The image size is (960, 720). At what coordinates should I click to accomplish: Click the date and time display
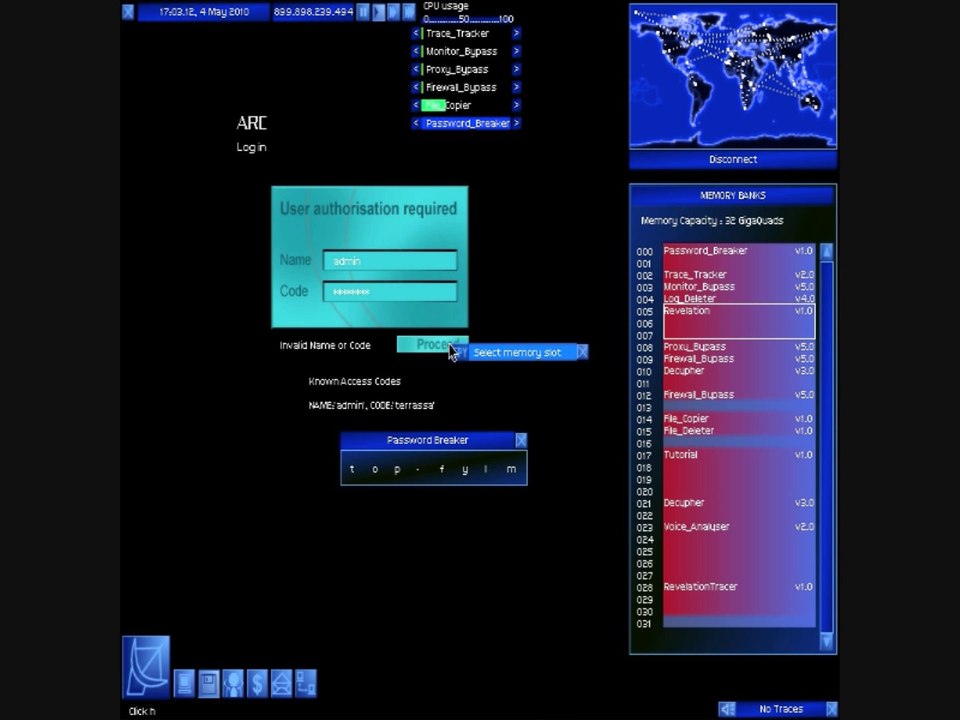pyautogui.click(x=204, y=12)
